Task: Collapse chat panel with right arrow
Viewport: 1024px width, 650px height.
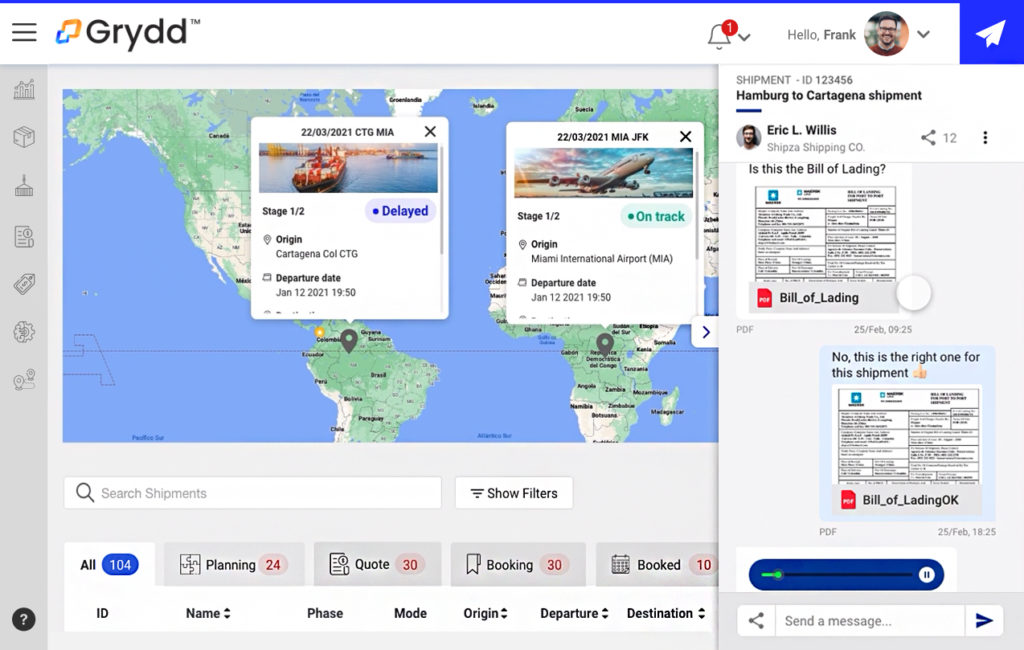Action: point(705,332)
